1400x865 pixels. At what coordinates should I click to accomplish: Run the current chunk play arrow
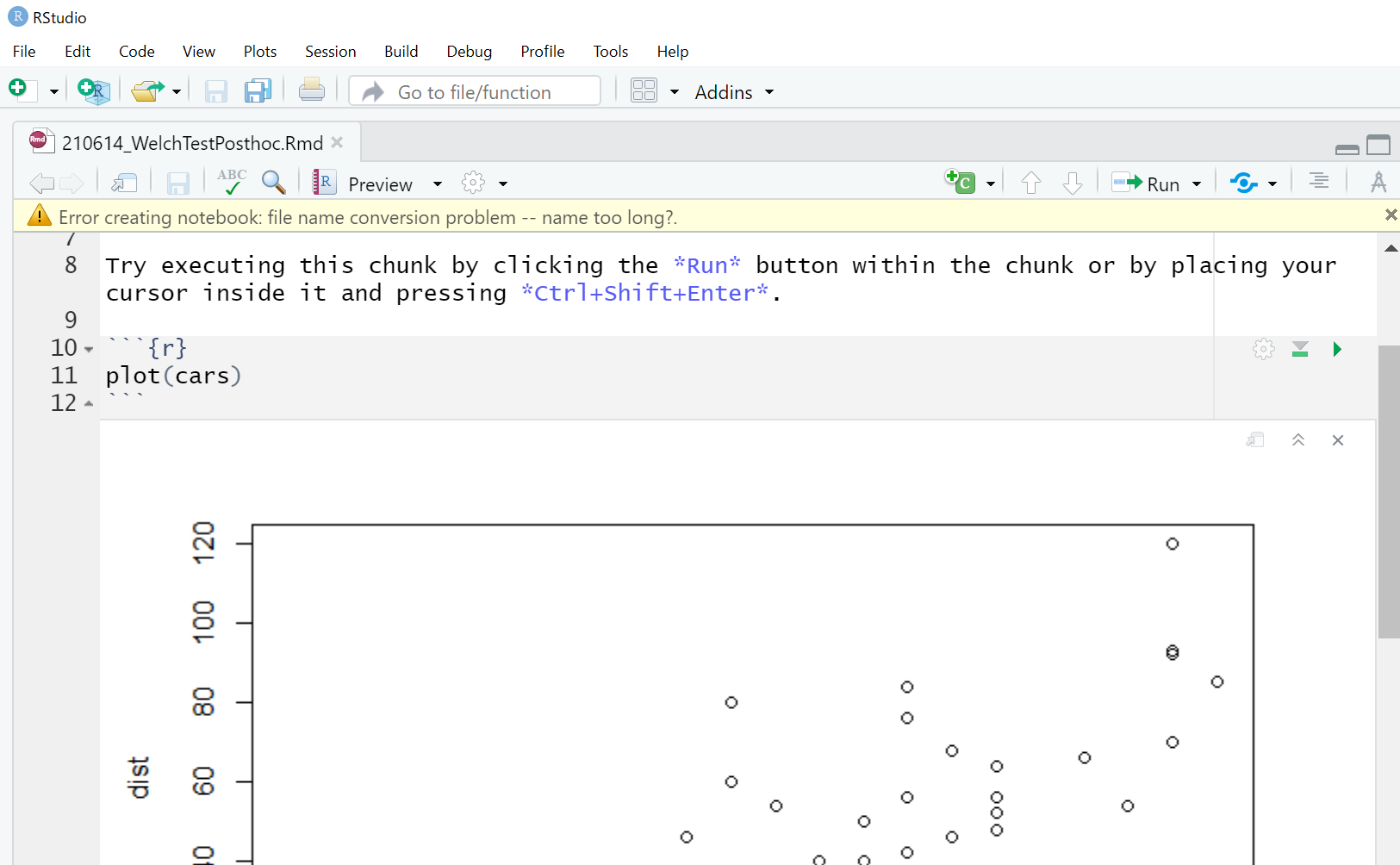pos(1337,349)
